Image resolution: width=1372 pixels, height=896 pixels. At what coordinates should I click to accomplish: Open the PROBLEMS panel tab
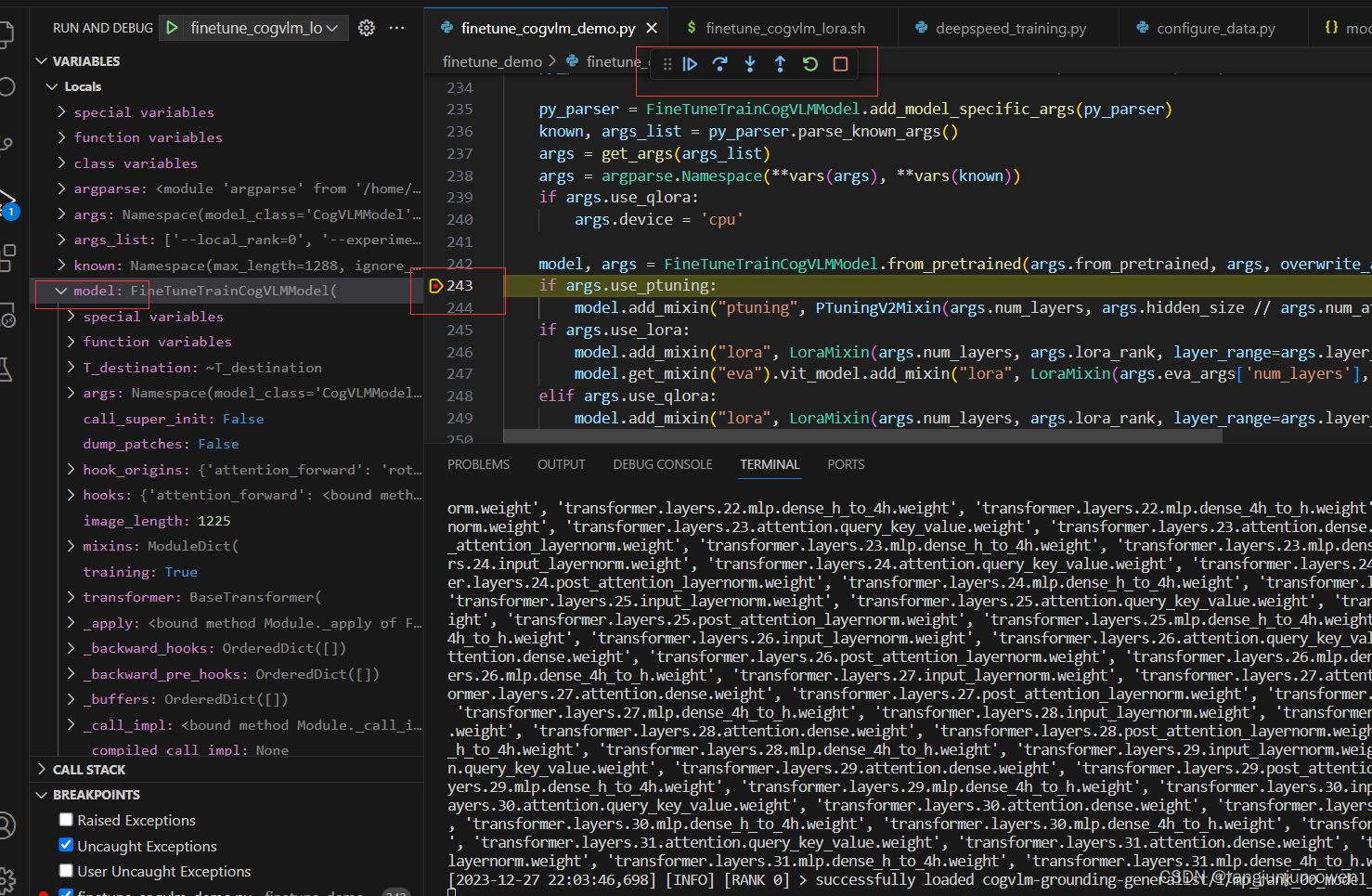(x=478, y=464)
